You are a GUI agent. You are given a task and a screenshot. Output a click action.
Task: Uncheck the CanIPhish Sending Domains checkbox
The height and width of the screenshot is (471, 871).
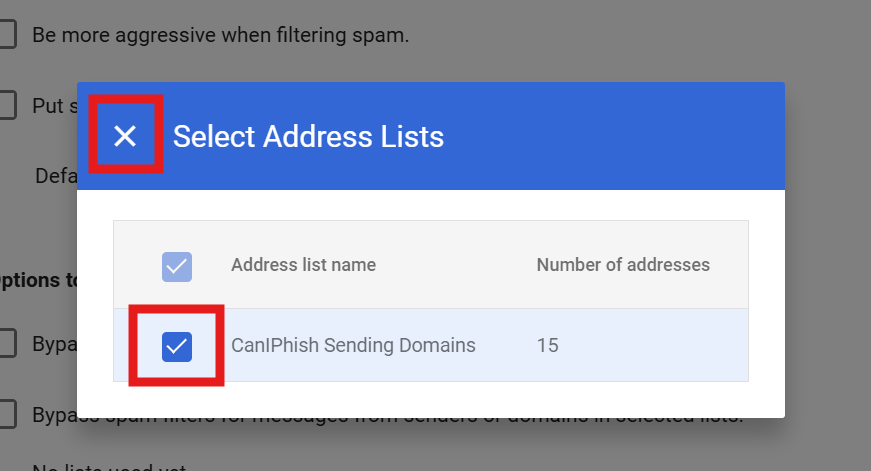click(177, 346)
